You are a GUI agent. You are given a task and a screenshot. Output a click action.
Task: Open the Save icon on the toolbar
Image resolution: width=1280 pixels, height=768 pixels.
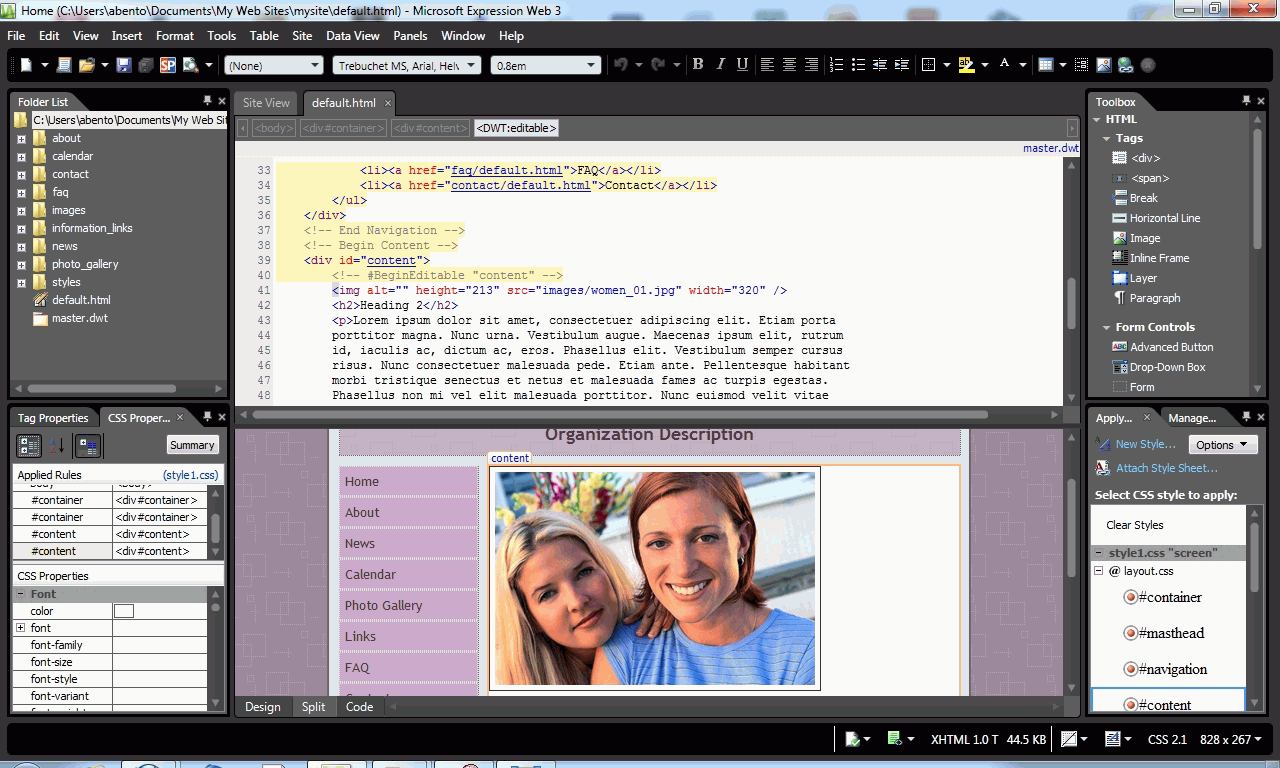coord(124,64)
